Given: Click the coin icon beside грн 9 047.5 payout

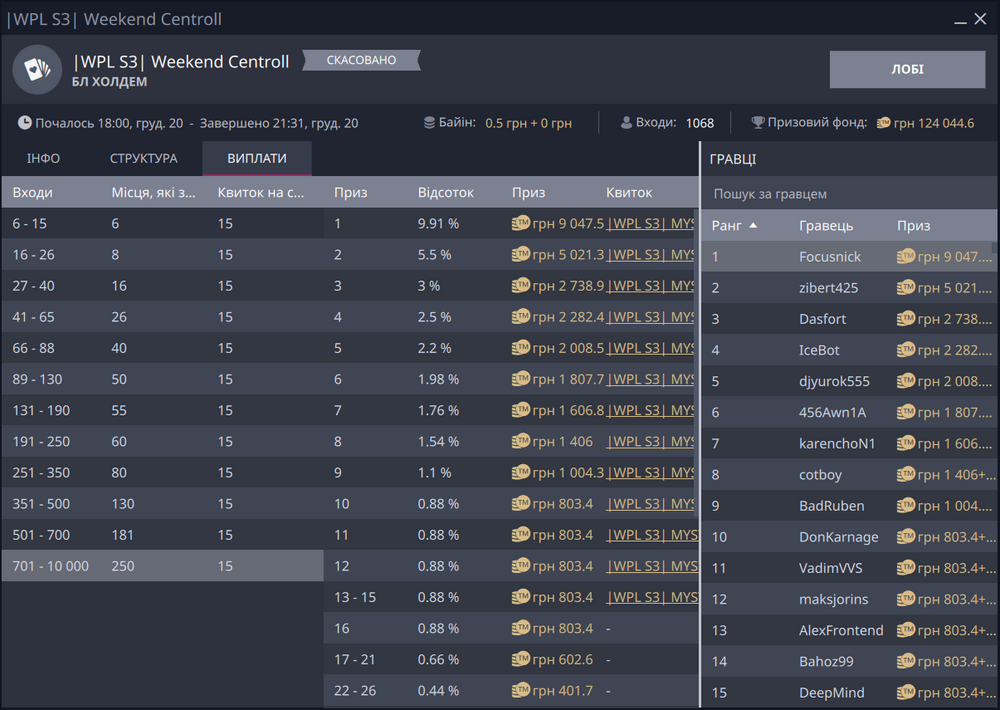Looking at the screenshot, I should tap(520, 224).
